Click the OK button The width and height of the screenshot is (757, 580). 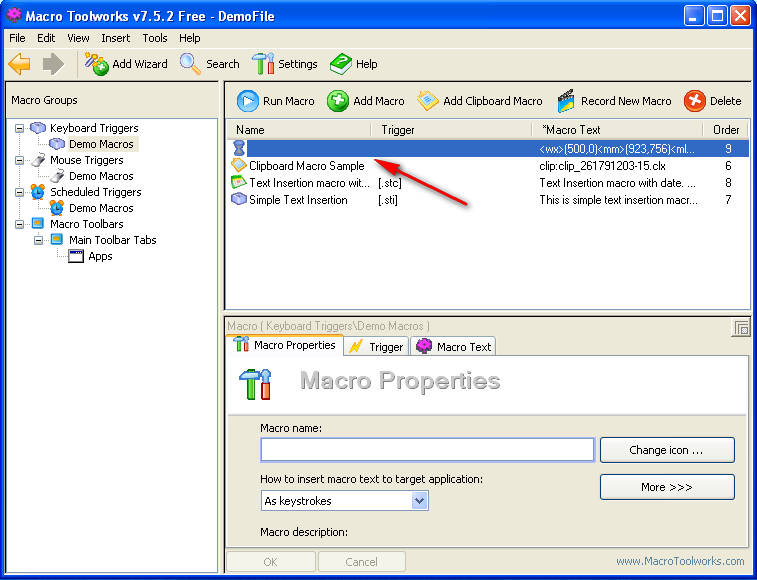click(x=271, y=562)
